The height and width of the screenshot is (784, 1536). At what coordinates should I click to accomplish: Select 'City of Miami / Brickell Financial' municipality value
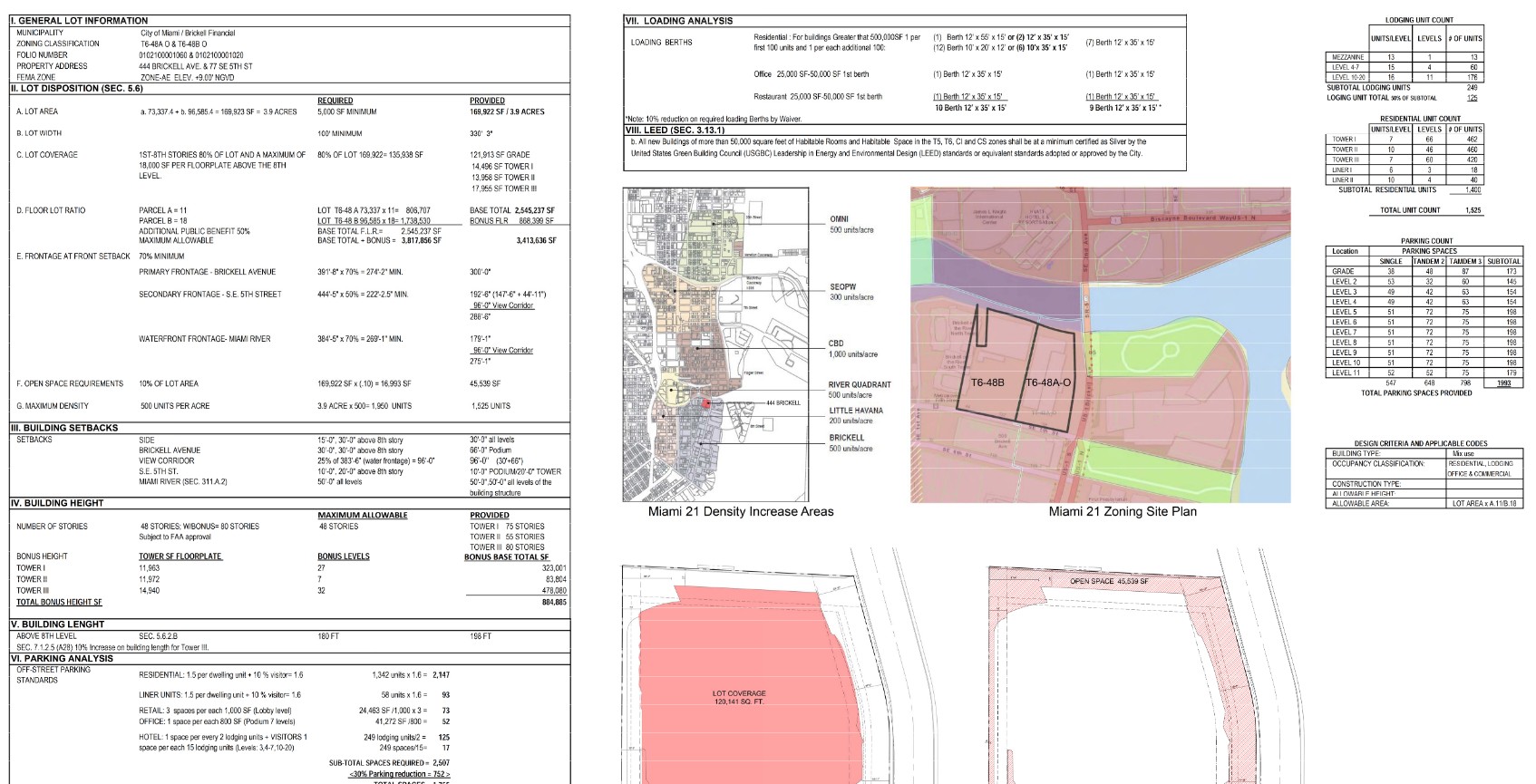pos(188,33)
